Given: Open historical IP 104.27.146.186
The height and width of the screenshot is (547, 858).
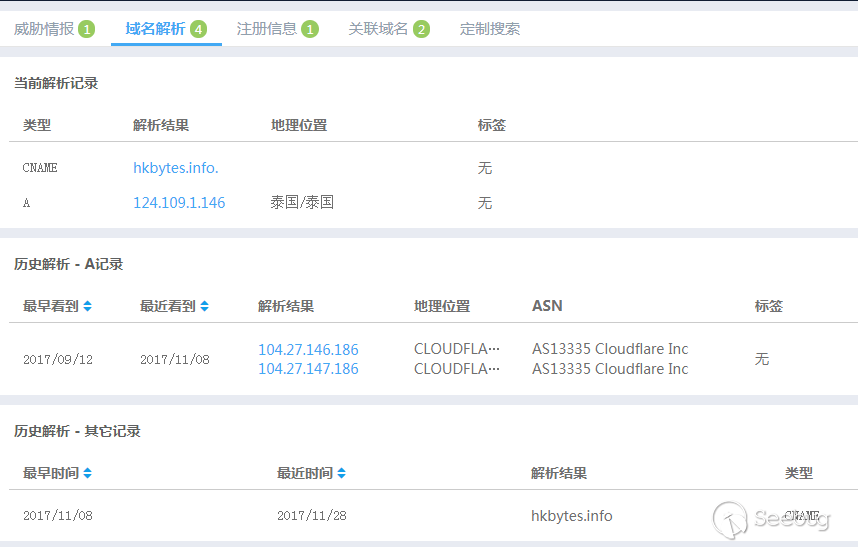Looking at the screenshot, I should [308, 350].
